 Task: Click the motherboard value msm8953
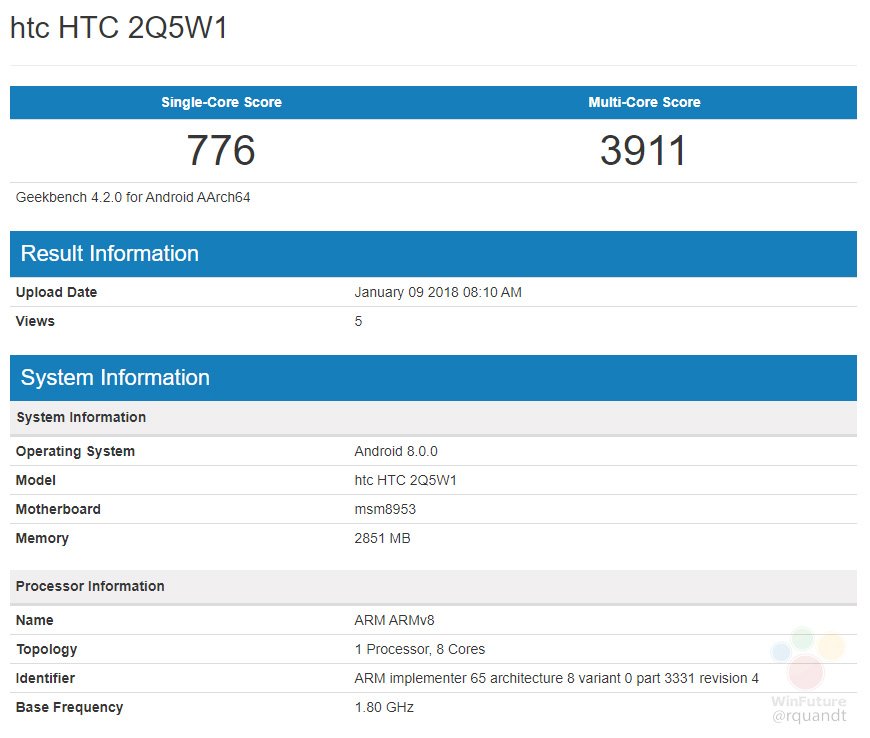pyautogui.click(x=385, y=509)
